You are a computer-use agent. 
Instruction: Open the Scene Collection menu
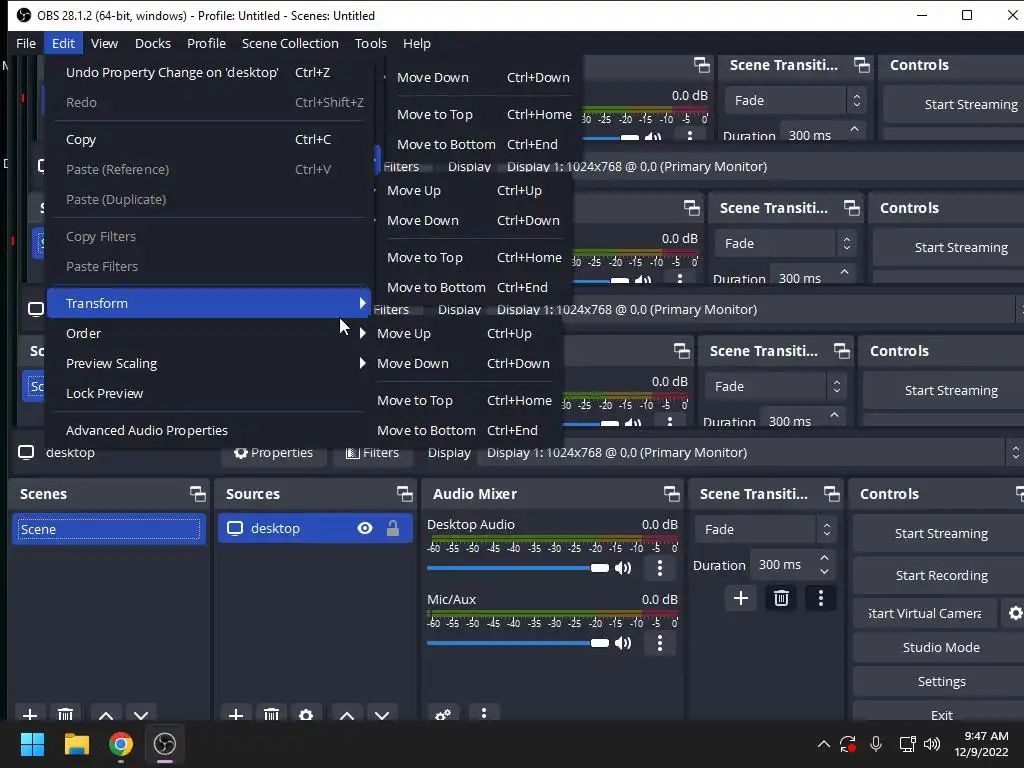290,43
